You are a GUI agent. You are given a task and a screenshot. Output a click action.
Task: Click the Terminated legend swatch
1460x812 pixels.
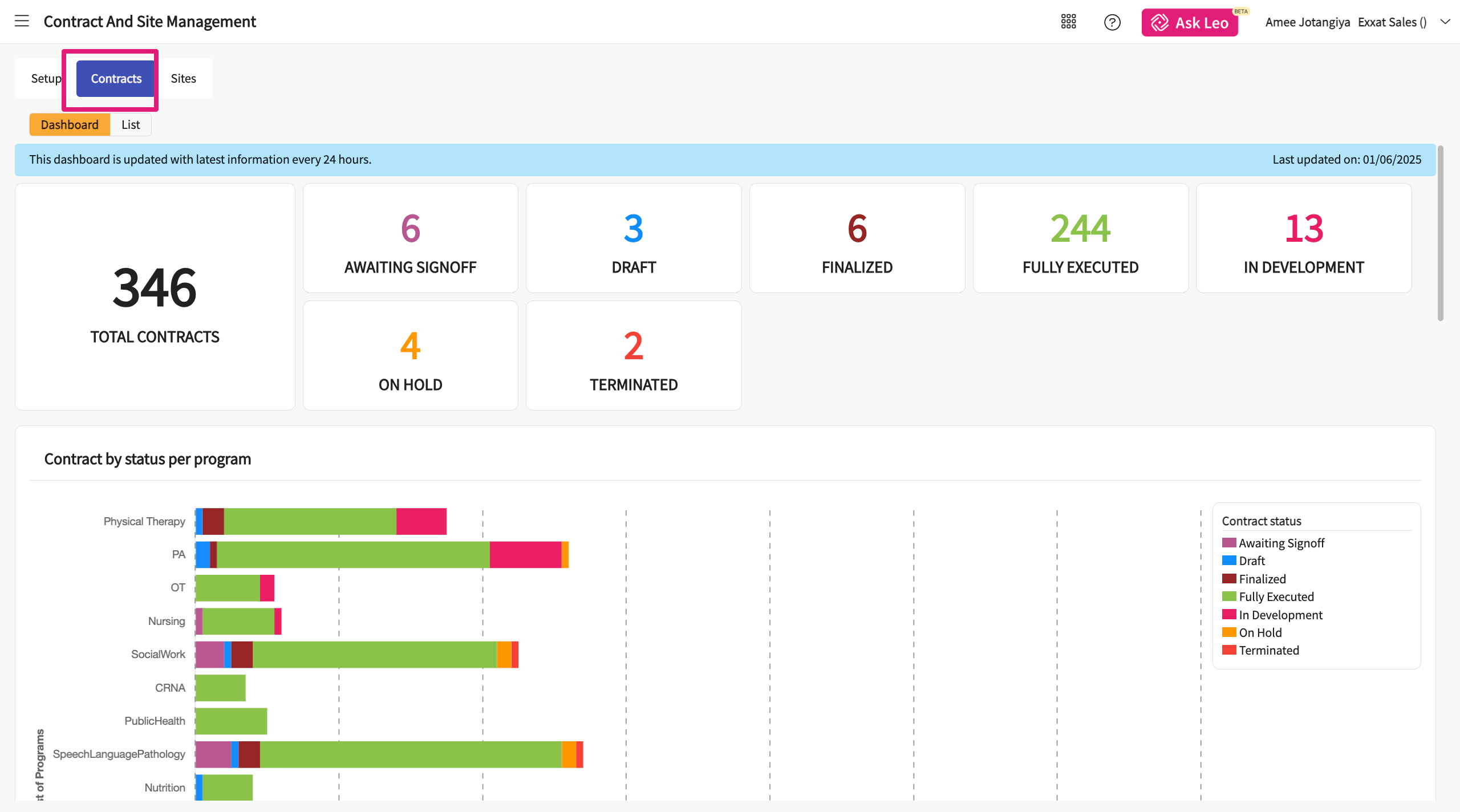pos(1228,649)
